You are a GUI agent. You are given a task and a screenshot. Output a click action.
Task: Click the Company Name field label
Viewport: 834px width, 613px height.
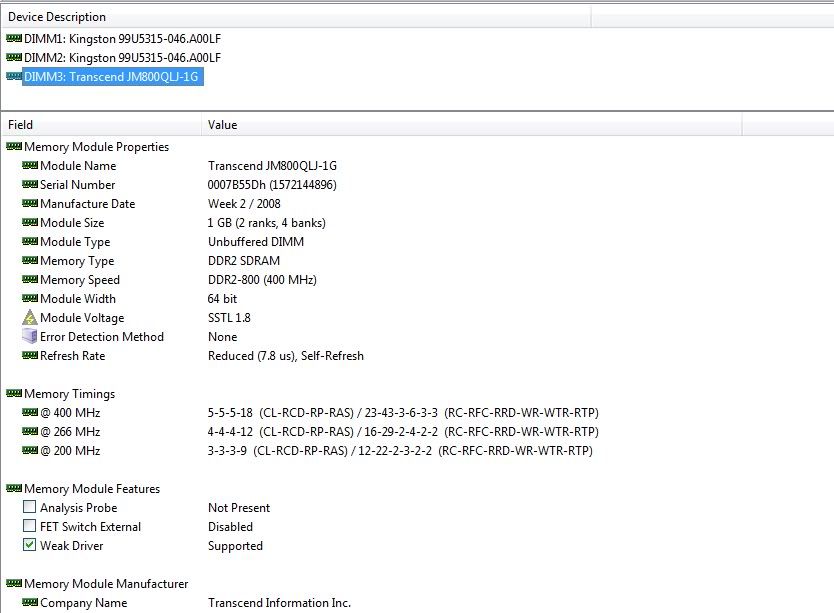(x=84, y=603)
